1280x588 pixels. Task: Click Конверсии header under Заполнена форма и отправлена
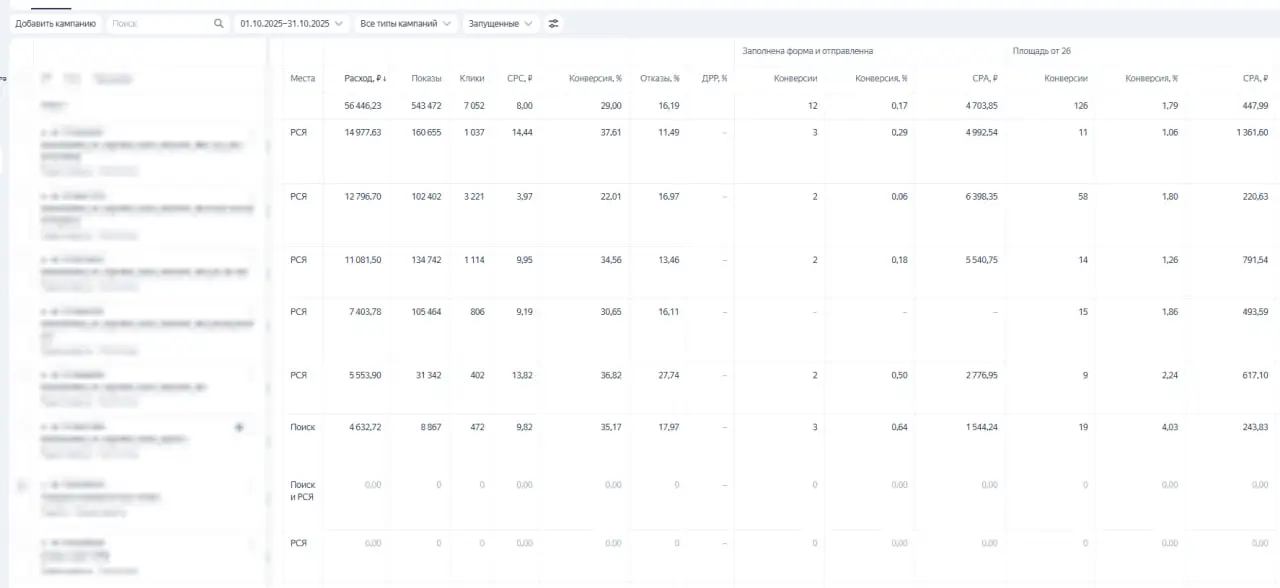tap(796, 78)
